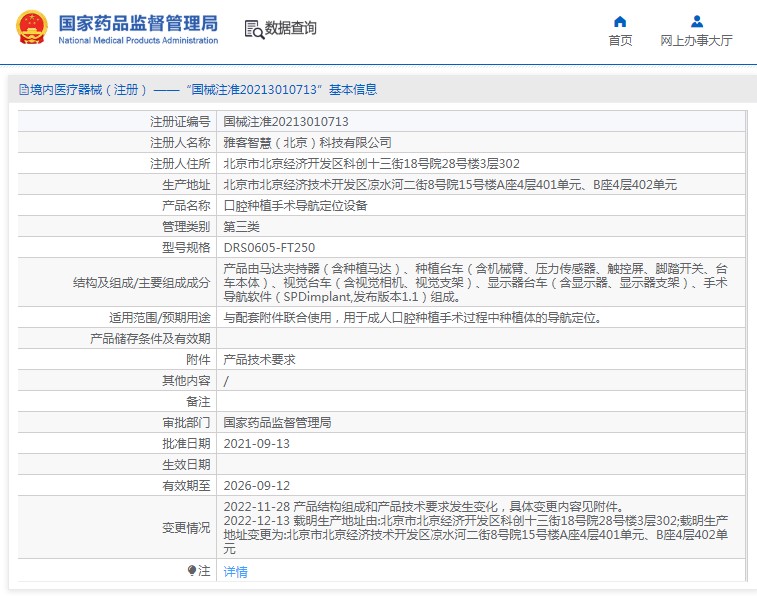757x596 pixels.
Task: Click the 审批部门 row label
Action: (186, 423)
